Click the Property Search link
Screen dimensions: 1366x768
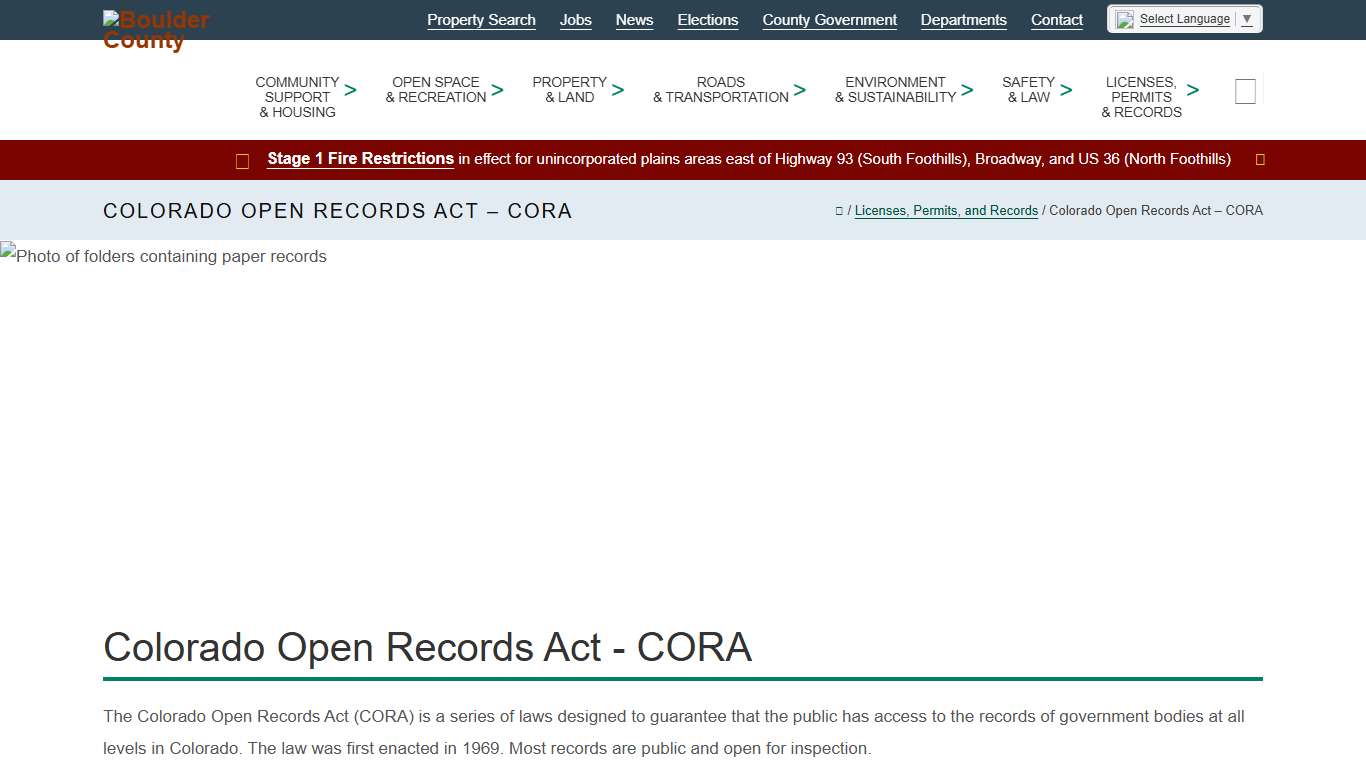click(481, 20)
